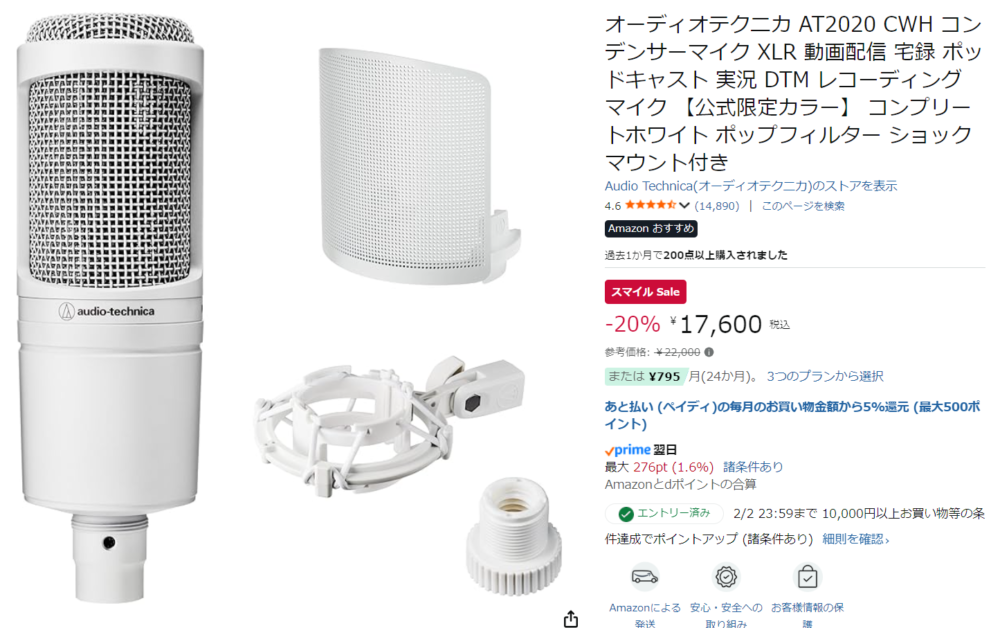Open the 14,890 reviews link

pos(717,206)
